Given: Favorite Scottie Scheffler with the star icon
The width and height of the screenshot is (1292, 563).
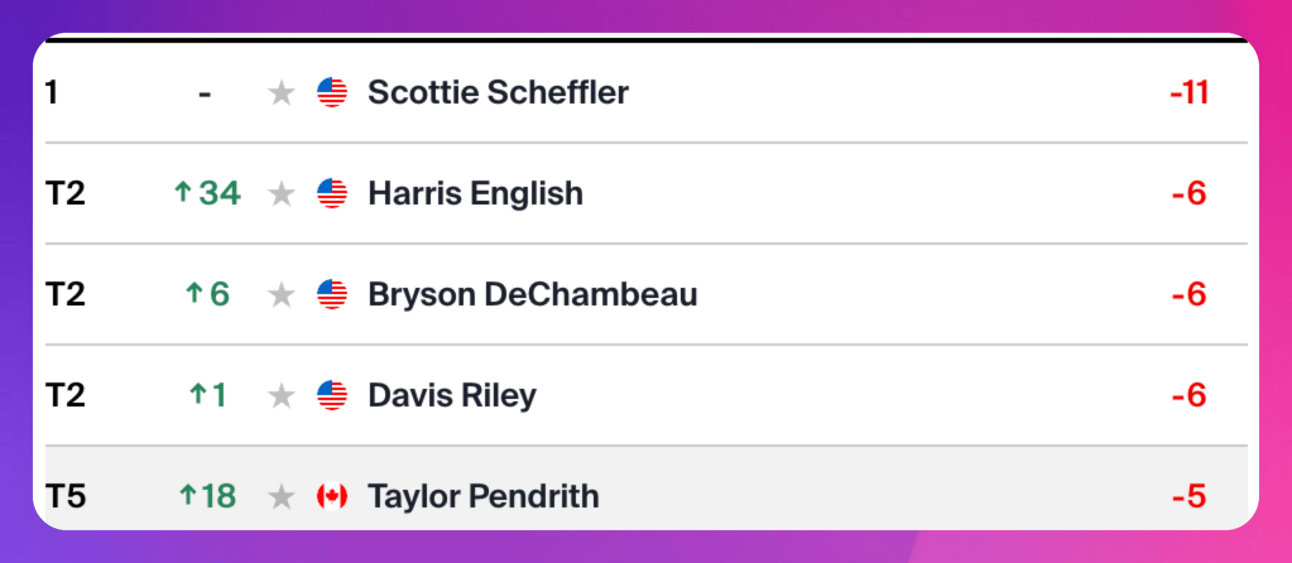Looking at the screenshot, I should (x=282, y=93).
